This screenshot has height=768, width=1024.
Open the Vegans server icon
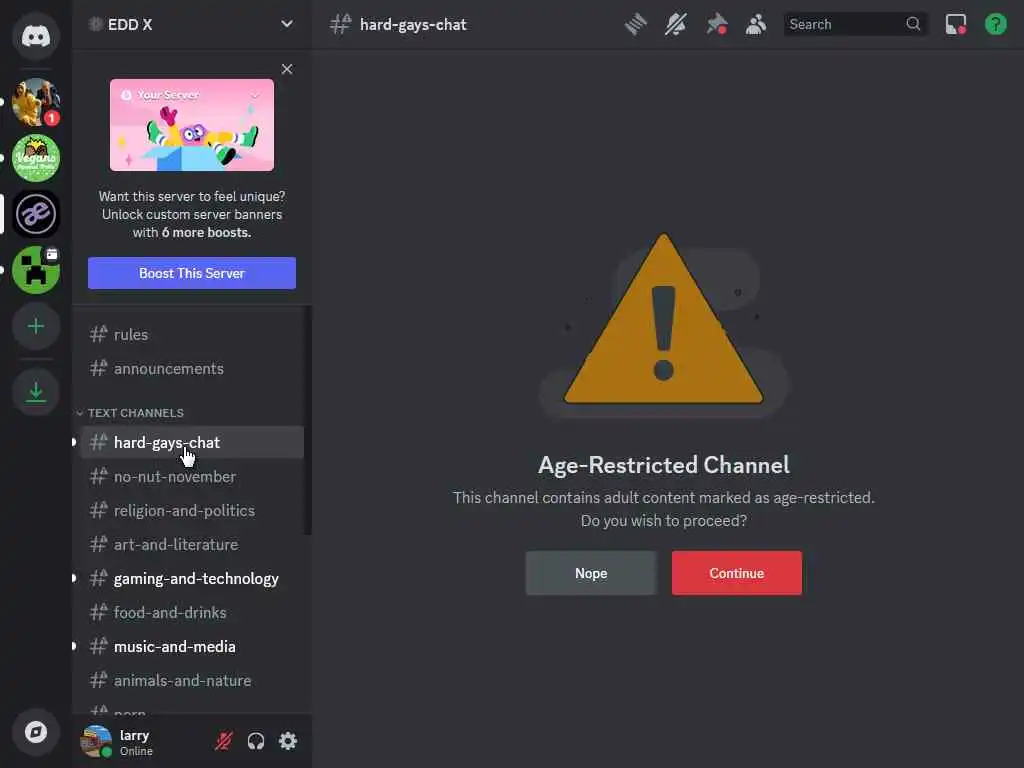click(x=36, y=158)
